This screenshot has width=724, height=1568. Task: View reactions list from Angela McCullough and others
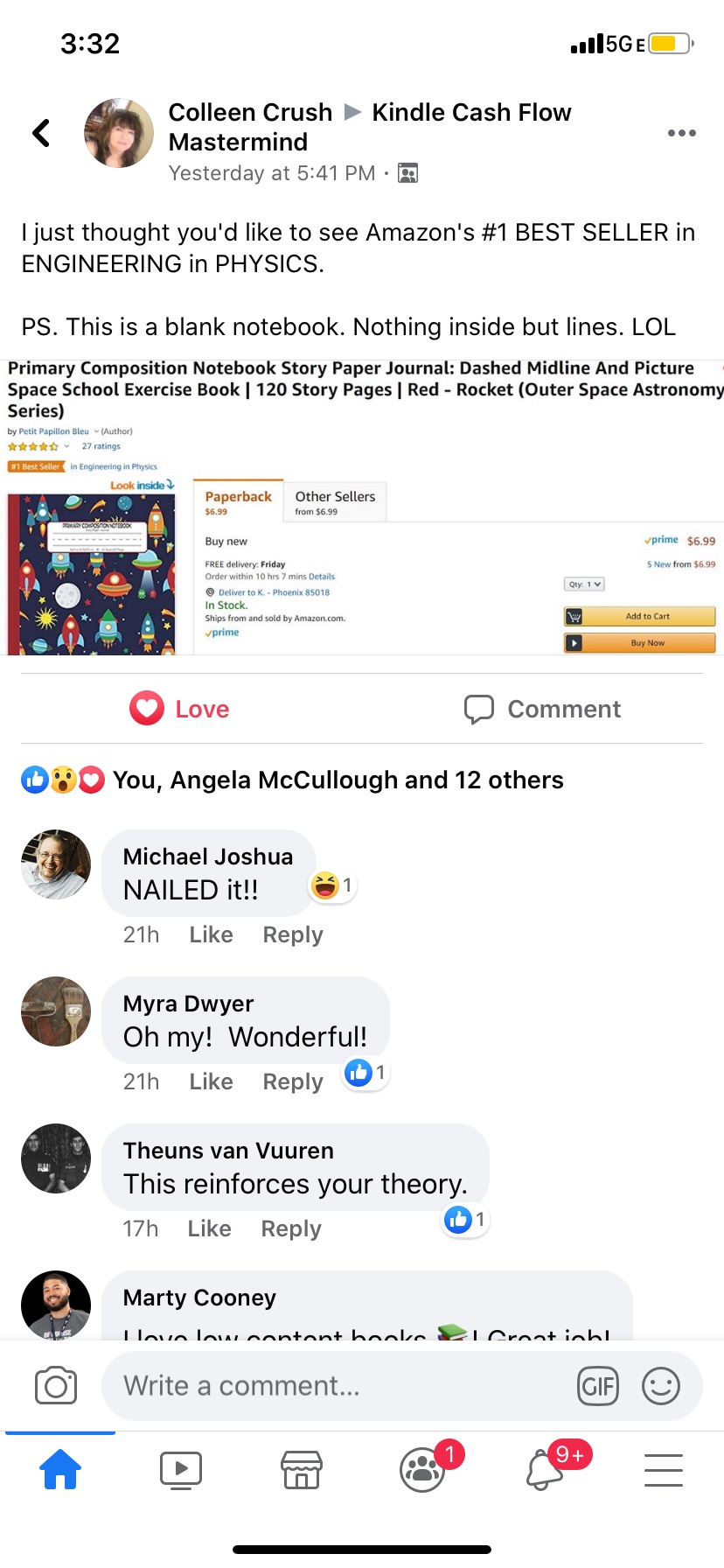[x=338, y=780]
